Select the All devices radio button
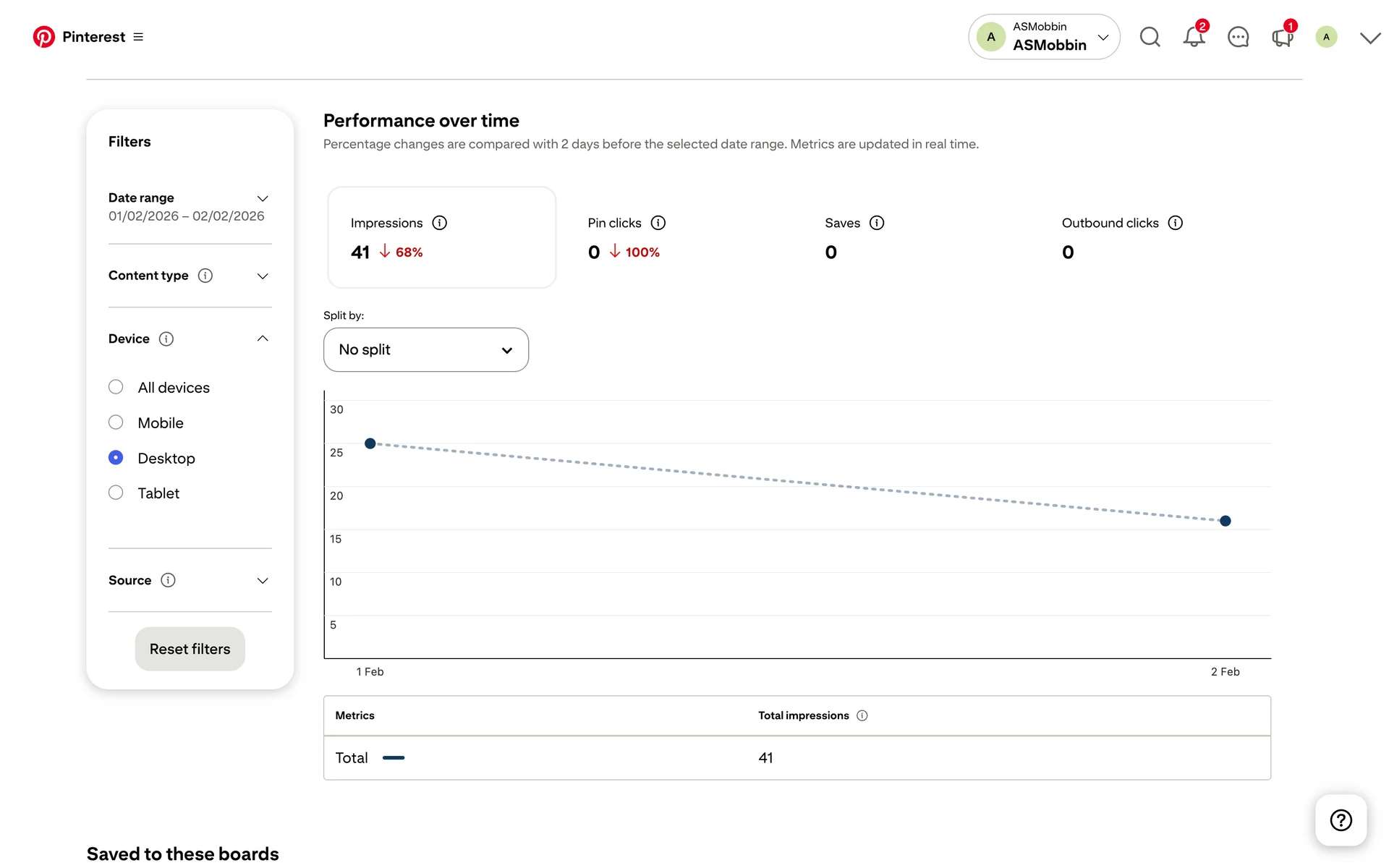The image size is (1389, 868). point(116,387)
